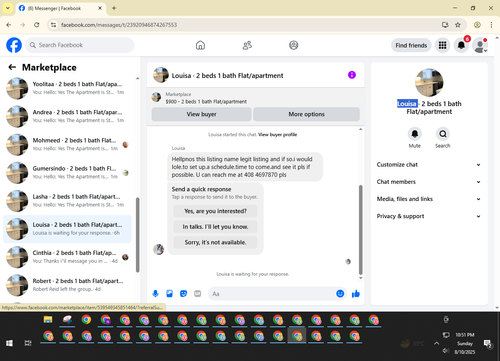
Task: Expand Chat members section
Action: click(429, 182)
